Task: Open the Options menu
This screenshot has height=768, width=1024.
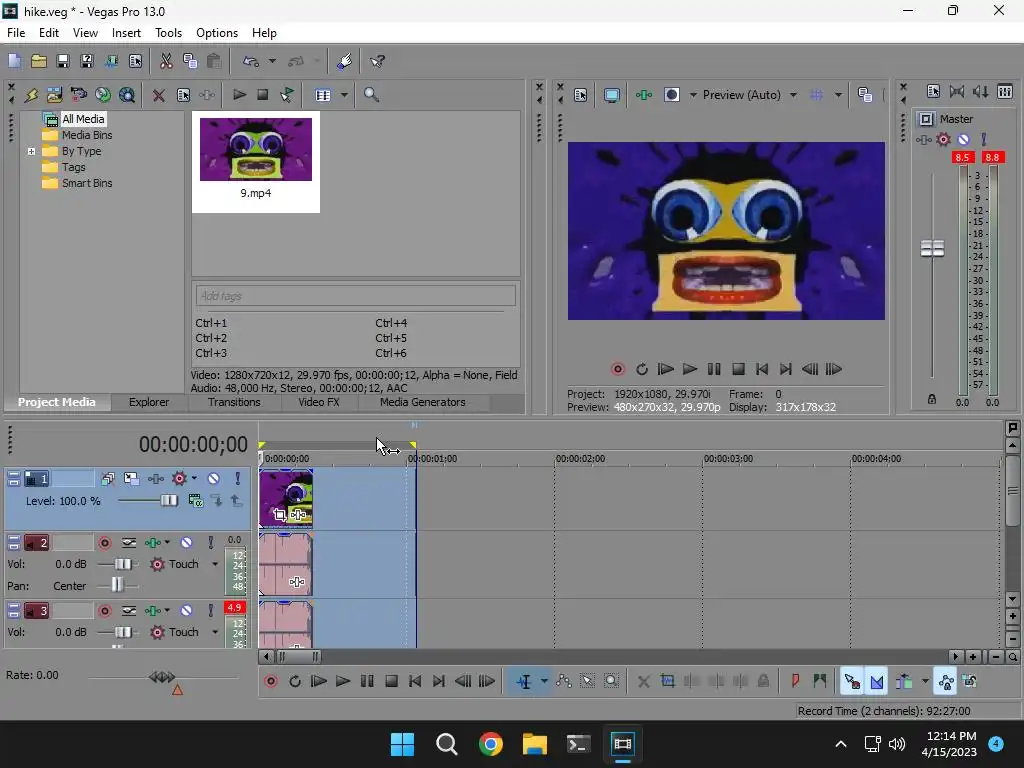Action: pyautogui.click(x=217, y=33)
